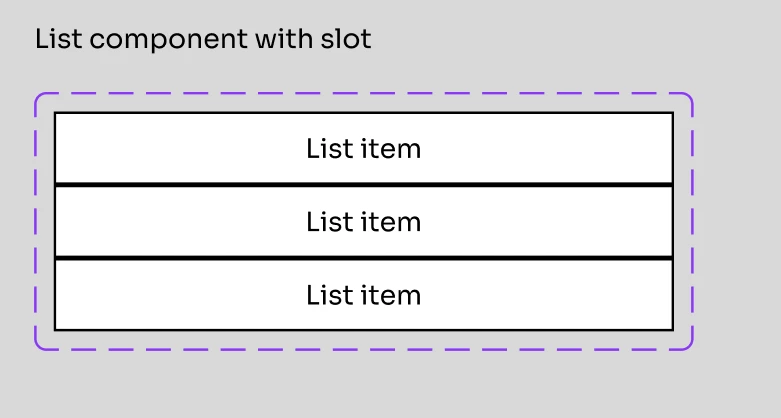Image resolution: width=781 pixels, height=418 pixels.
Task: Select the divider between second and third items
Action: click(364, 258)
